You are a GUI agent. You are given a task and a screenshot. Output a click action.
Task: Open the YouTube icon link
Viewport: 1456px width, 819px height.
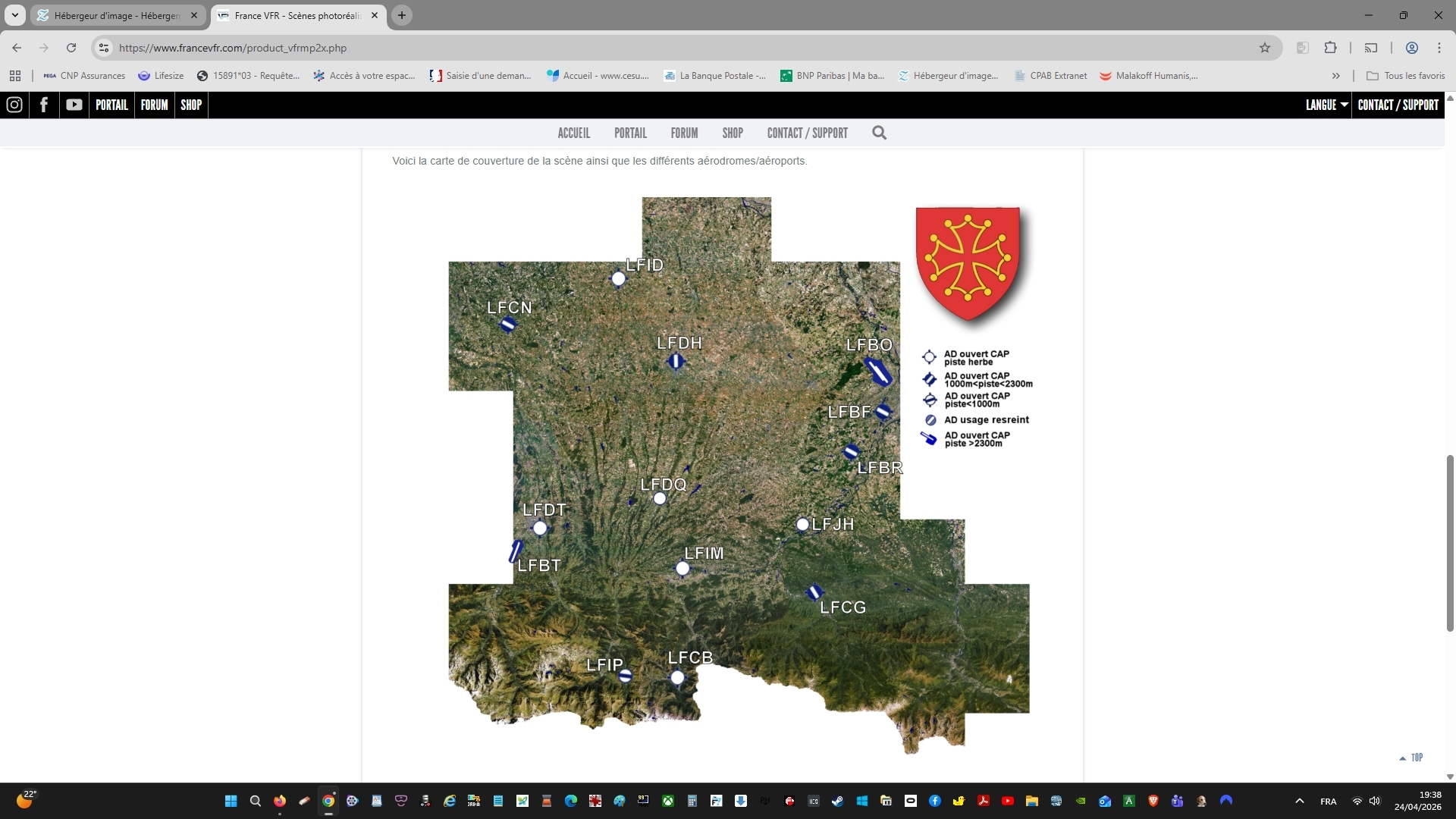point(74,105)
